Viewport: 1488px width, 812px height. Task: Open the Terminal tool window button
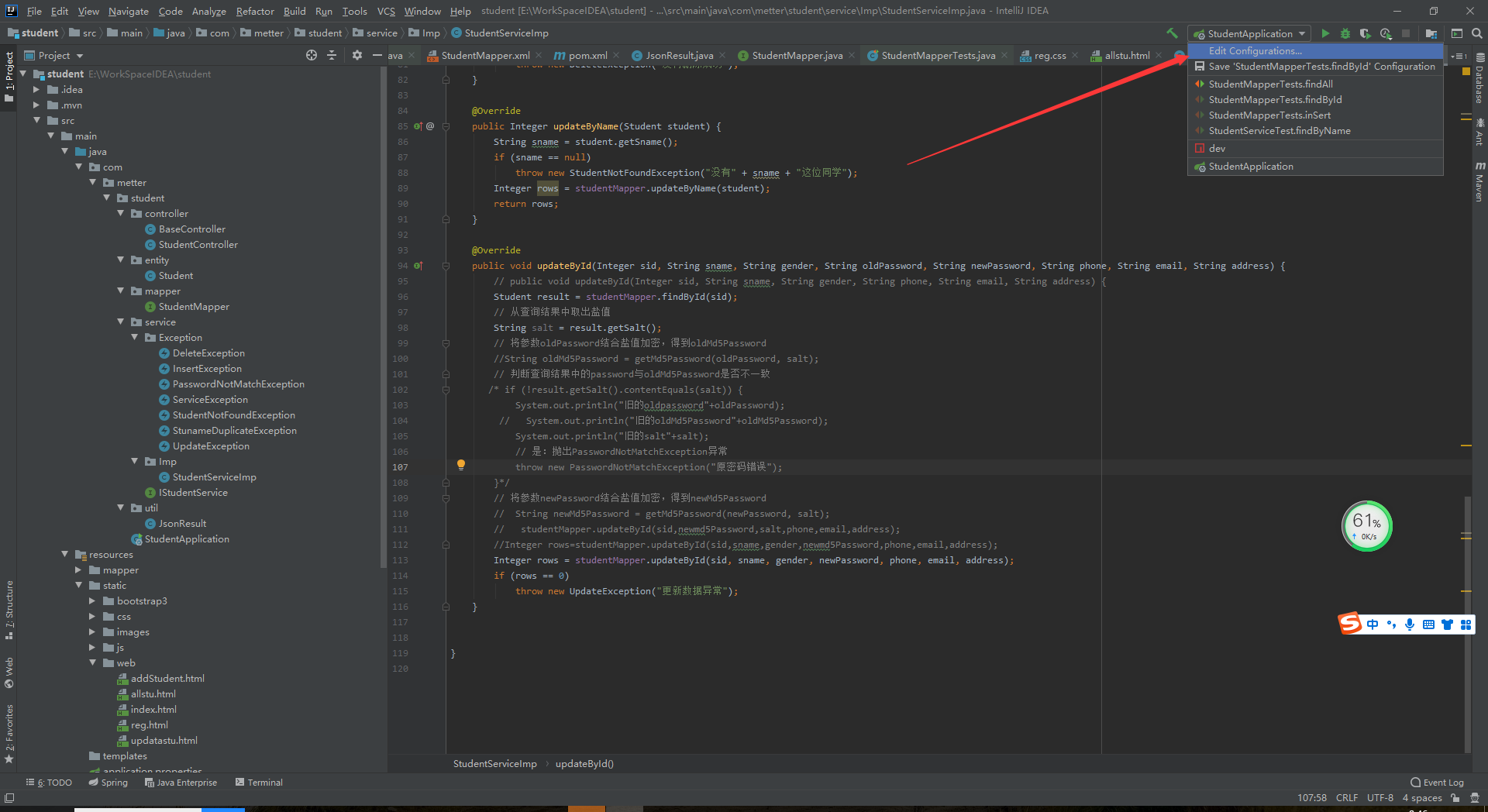[x=259, y=783]
